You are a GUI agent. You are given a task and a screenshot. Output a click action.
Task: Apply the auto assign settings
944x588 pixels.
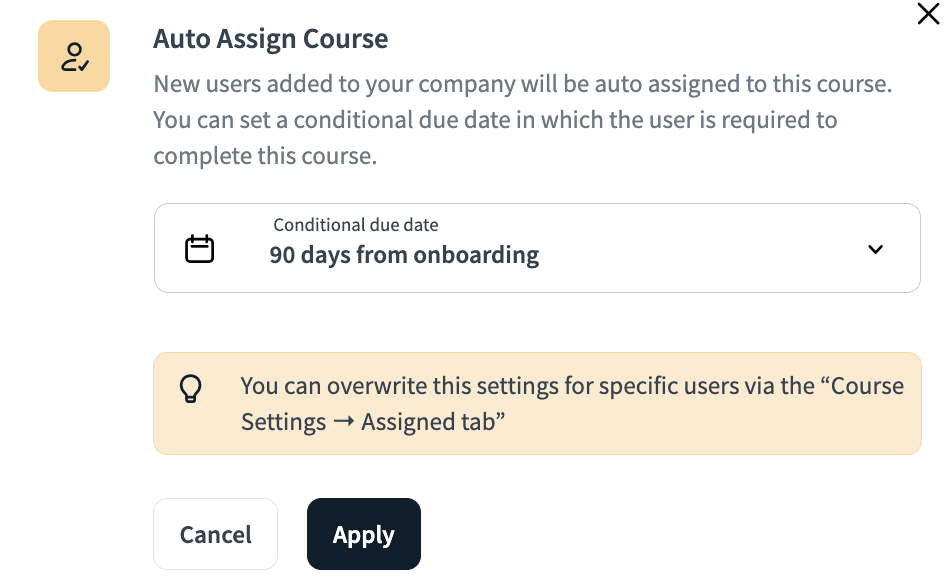click(363, 535)
